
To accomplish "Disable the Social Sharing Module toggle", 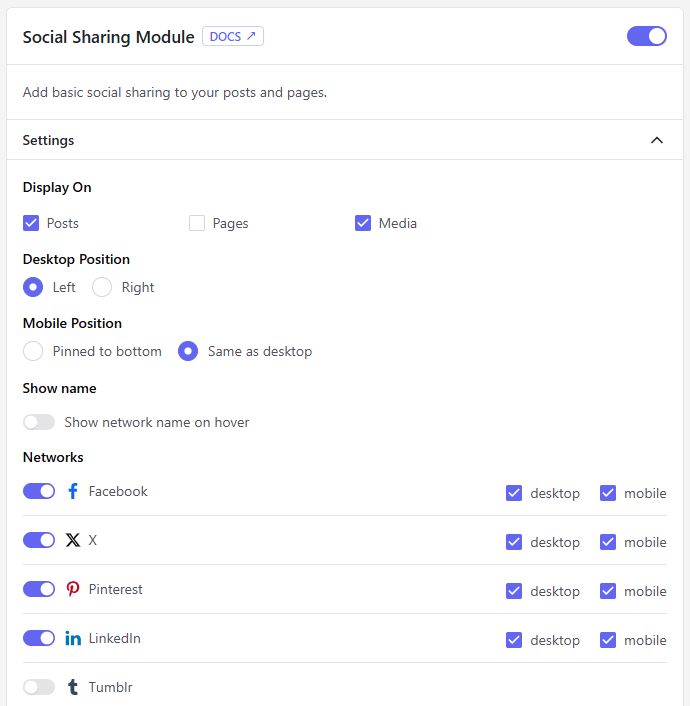I will coord(646,36).
